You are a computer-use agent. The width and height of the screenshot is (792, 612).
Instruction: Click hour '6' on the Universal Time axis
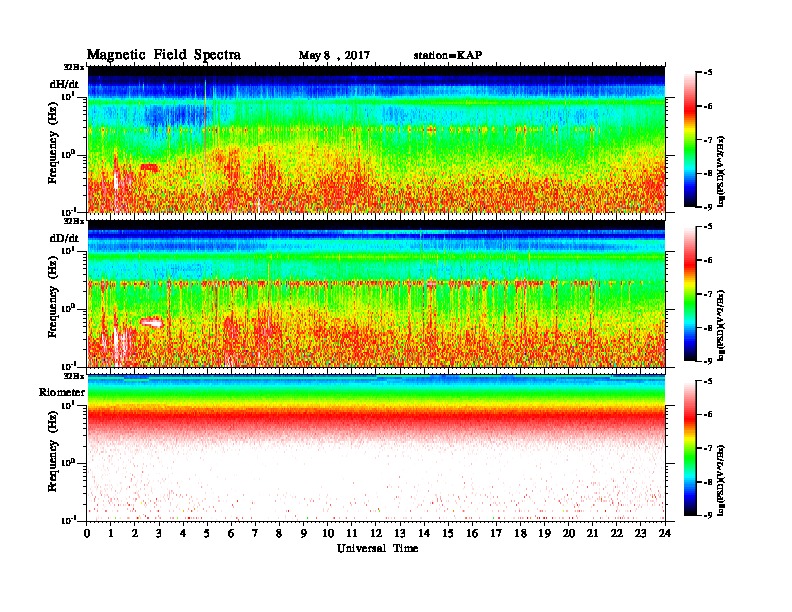(231, 533)
